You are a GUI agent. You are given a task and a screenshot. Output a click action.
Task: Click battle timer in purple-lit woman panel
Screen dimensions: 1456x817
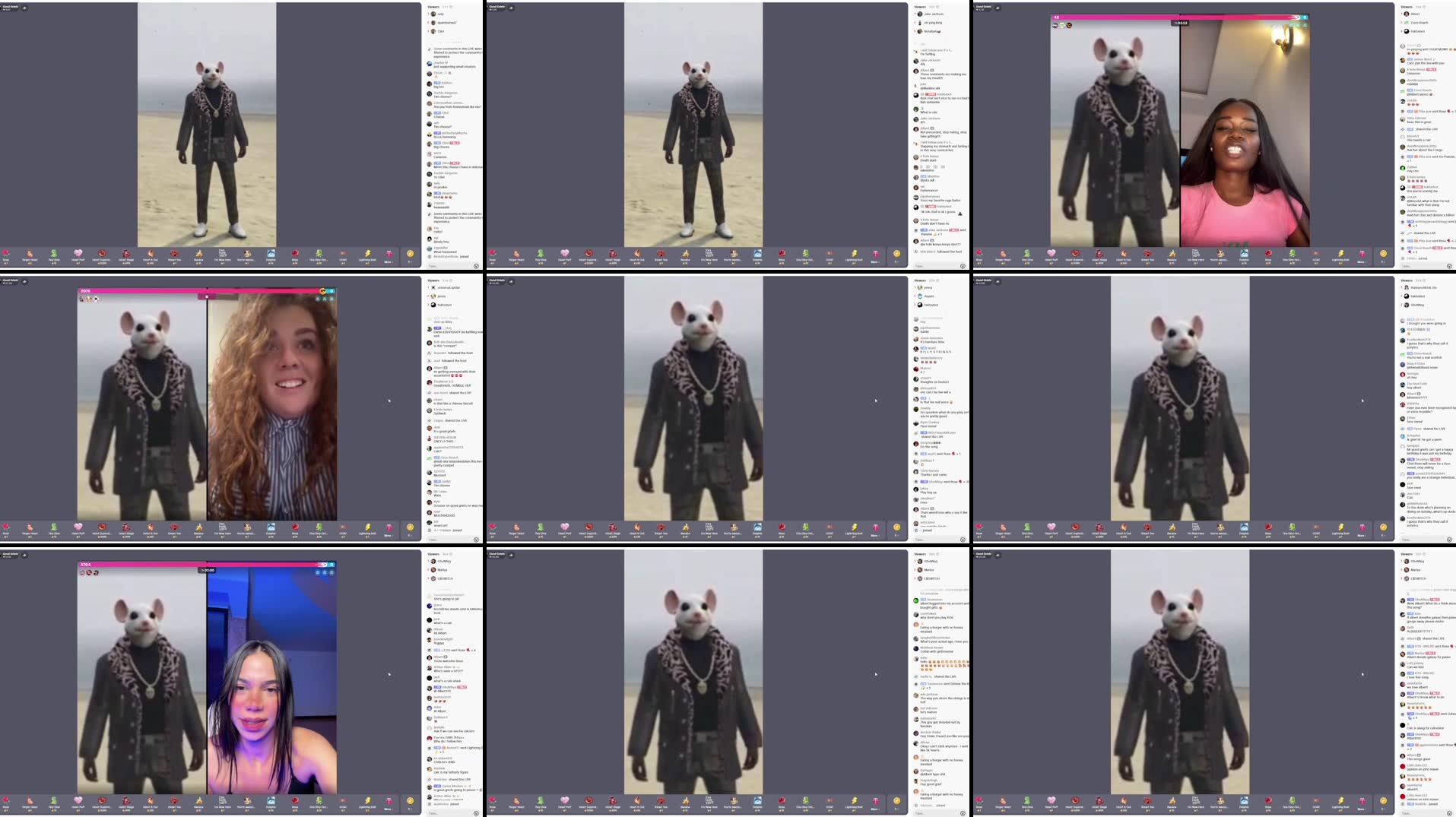(208, 570)
